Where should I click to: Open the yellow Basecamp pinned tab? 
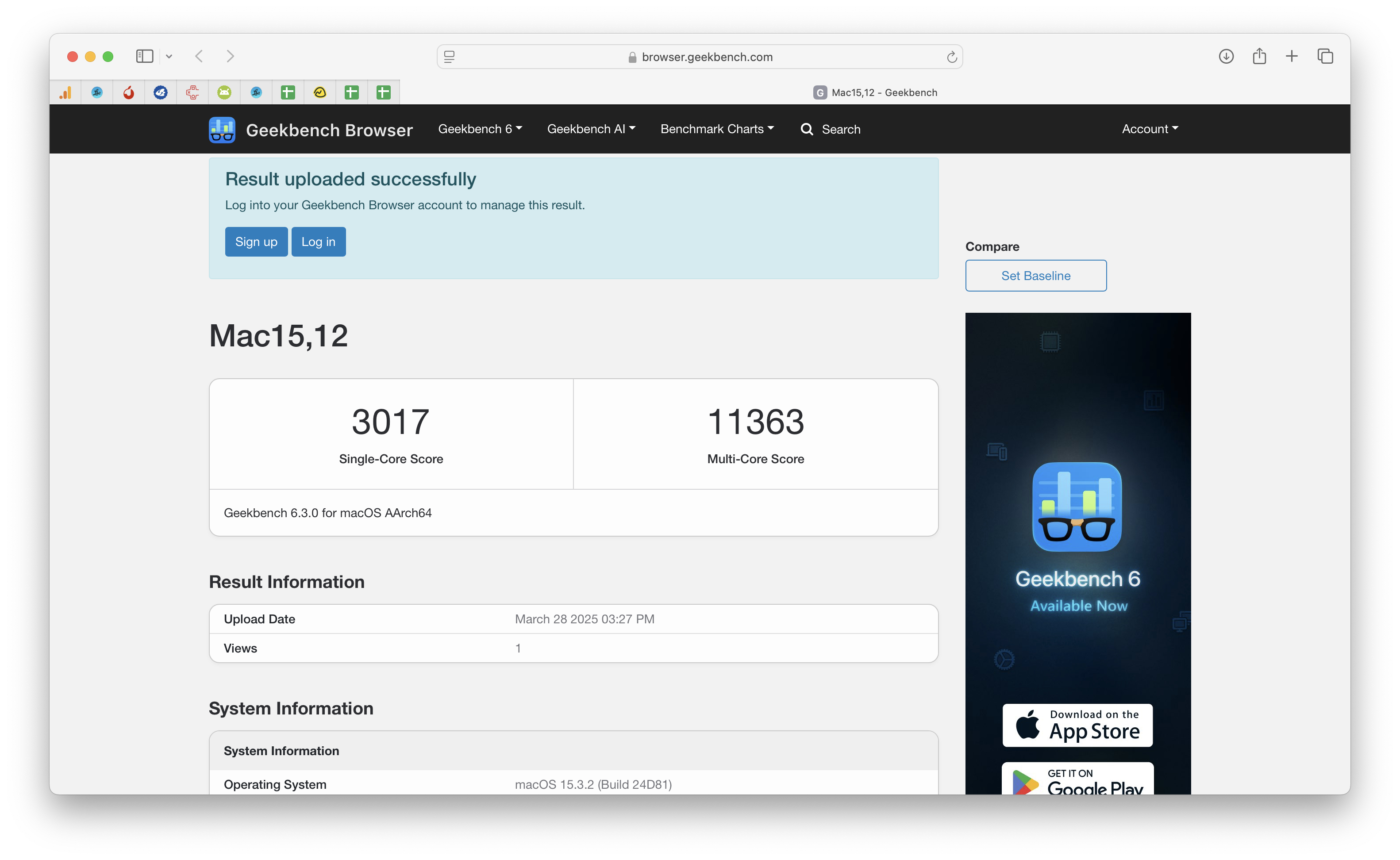pyautogui.click(x=320, y=92)
